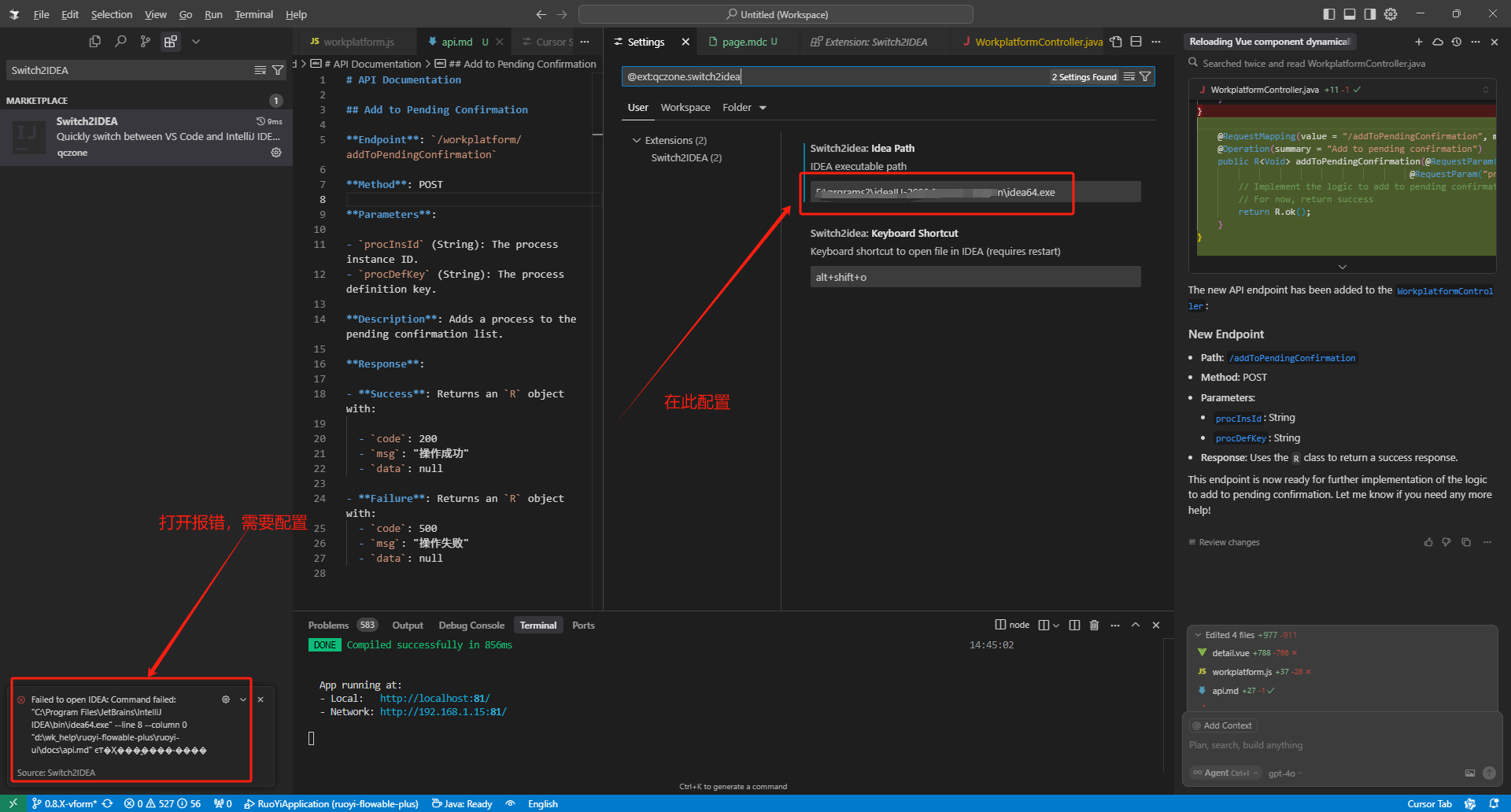The image size is (1511, 812).
Task: Expand the Edited 4 files list
Action: 1198,634
